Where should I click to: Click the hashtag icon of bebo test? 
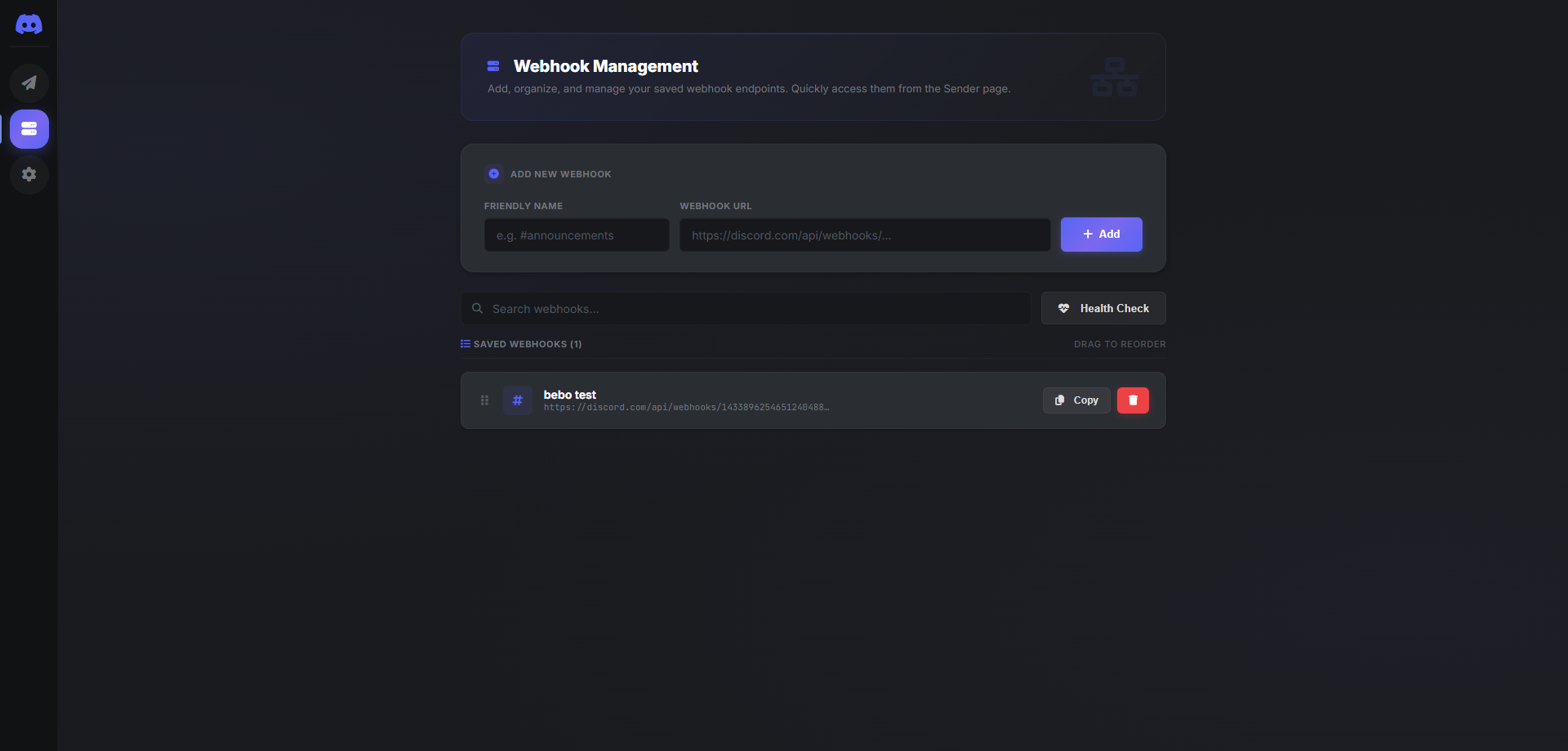518,400
